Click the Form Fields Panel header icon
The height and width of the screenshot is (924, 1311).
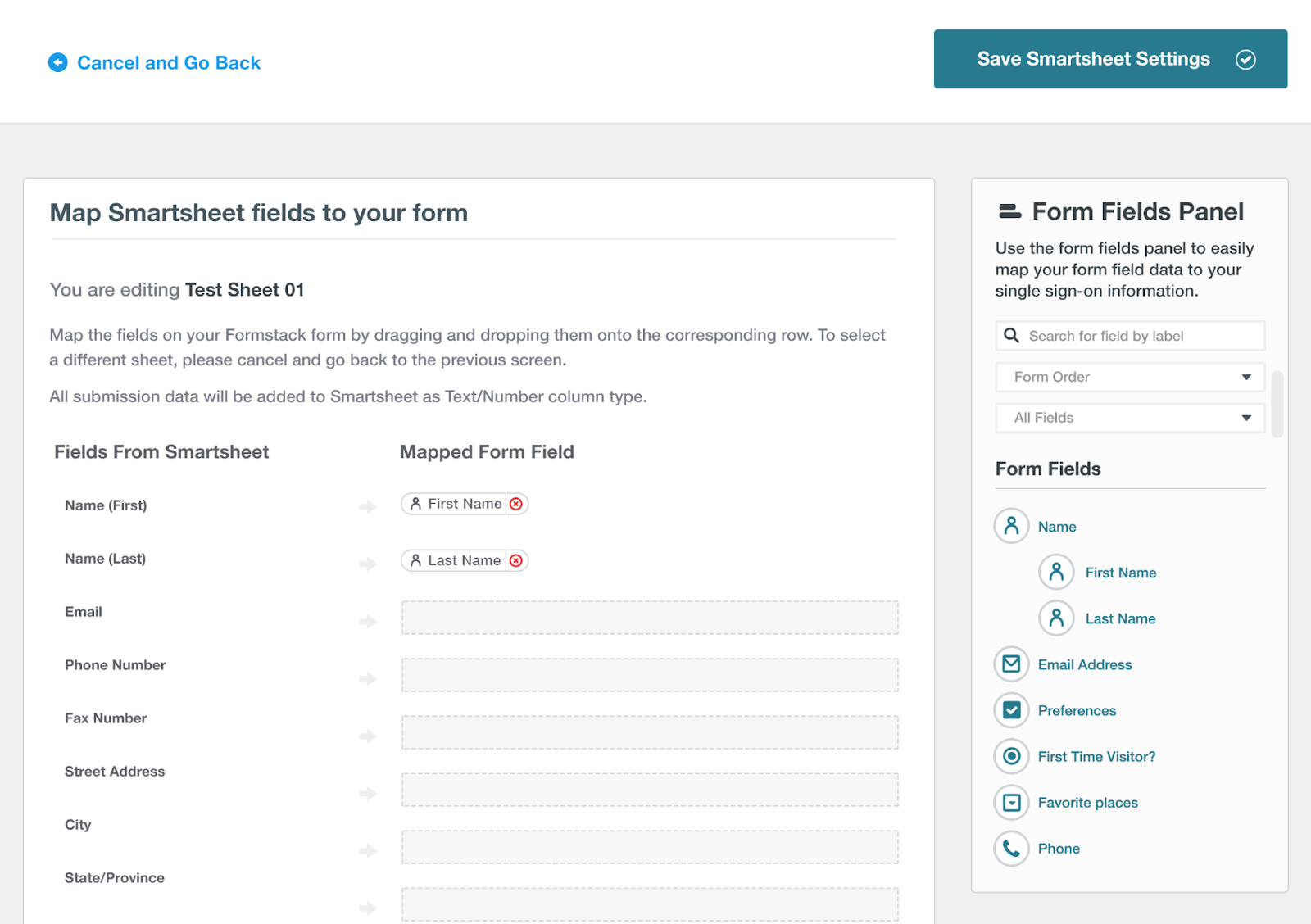point(1009,211)
